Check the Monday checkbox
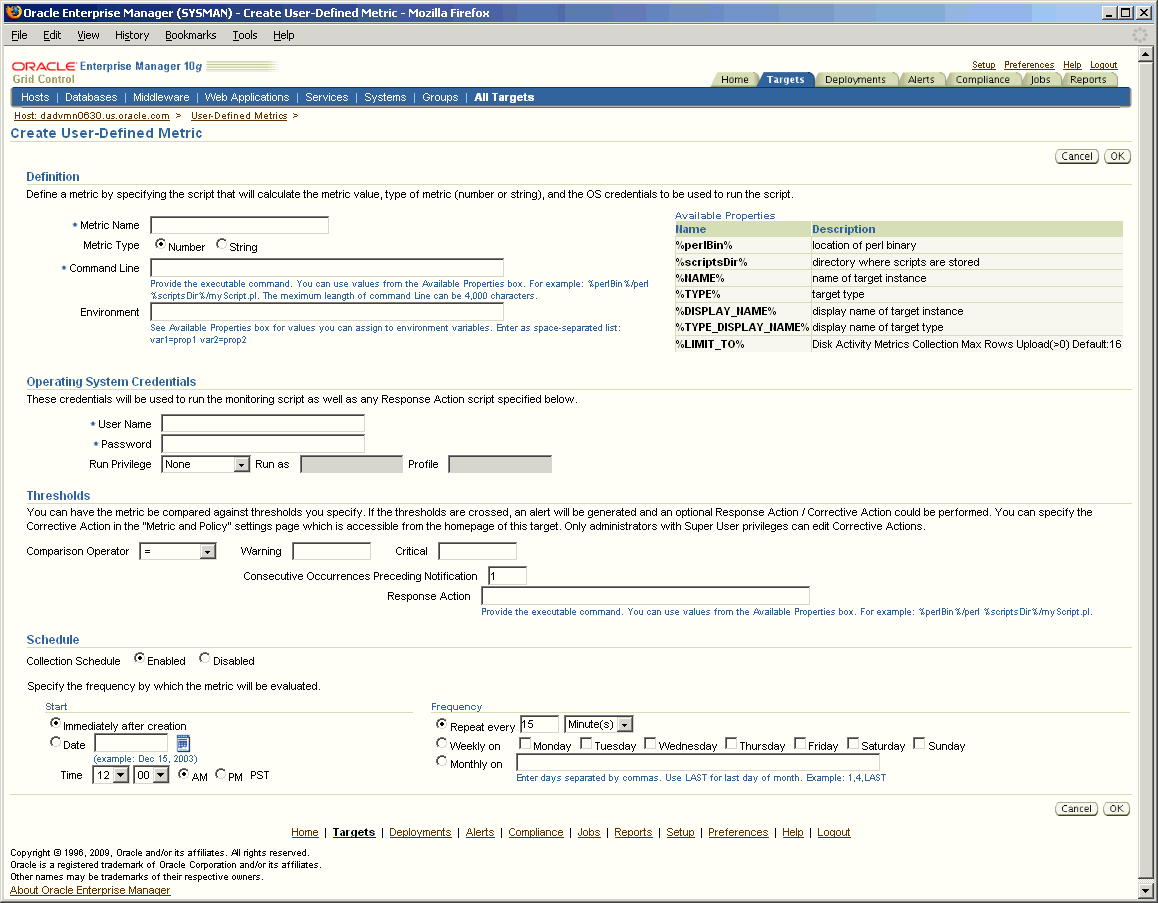The height and width of the screenshot is (903, 1158). [x=525, y=744]
